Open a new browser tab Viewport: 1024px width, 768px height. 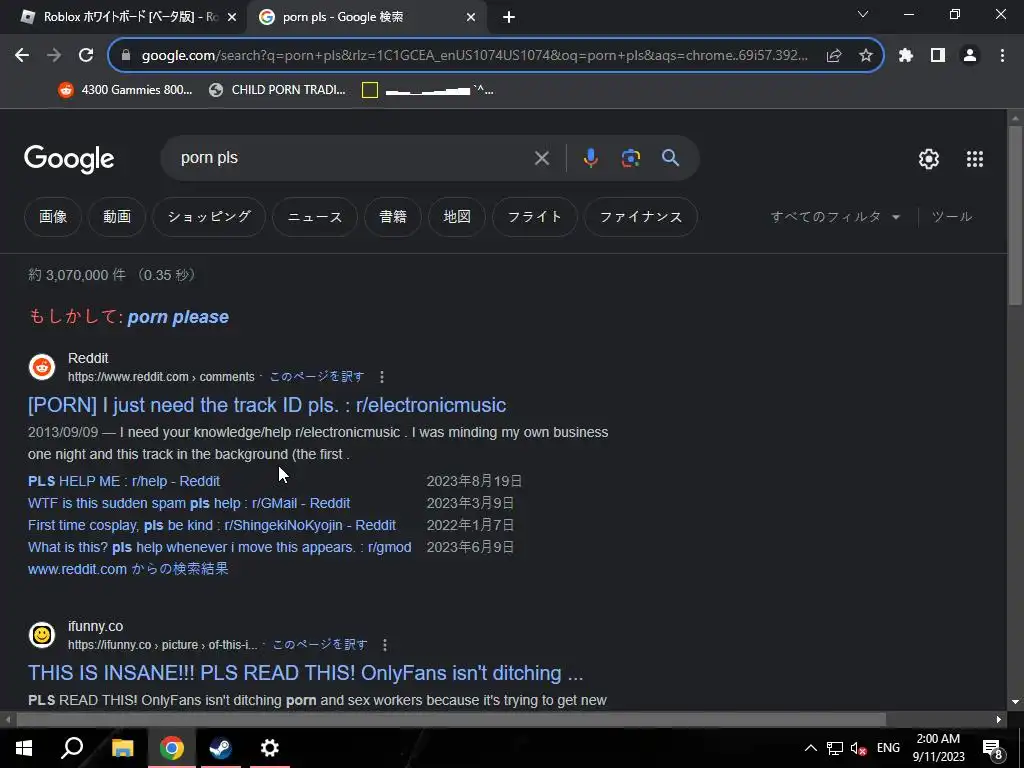509,18
